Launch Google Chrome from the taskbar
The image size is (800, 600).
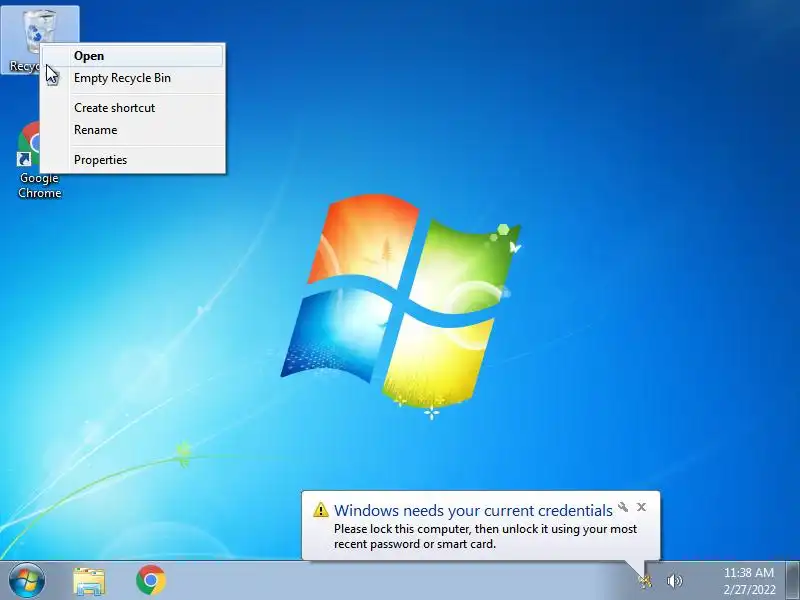pos(151,580)
